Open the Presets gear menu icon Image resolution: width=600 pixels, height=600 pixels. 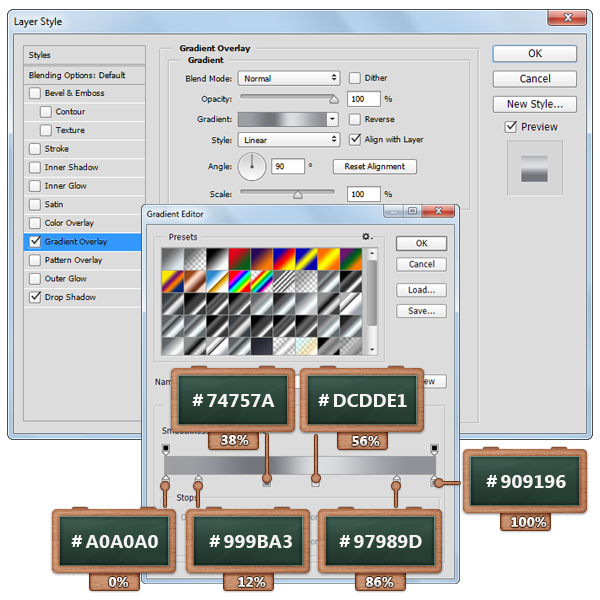click(367, 237)
